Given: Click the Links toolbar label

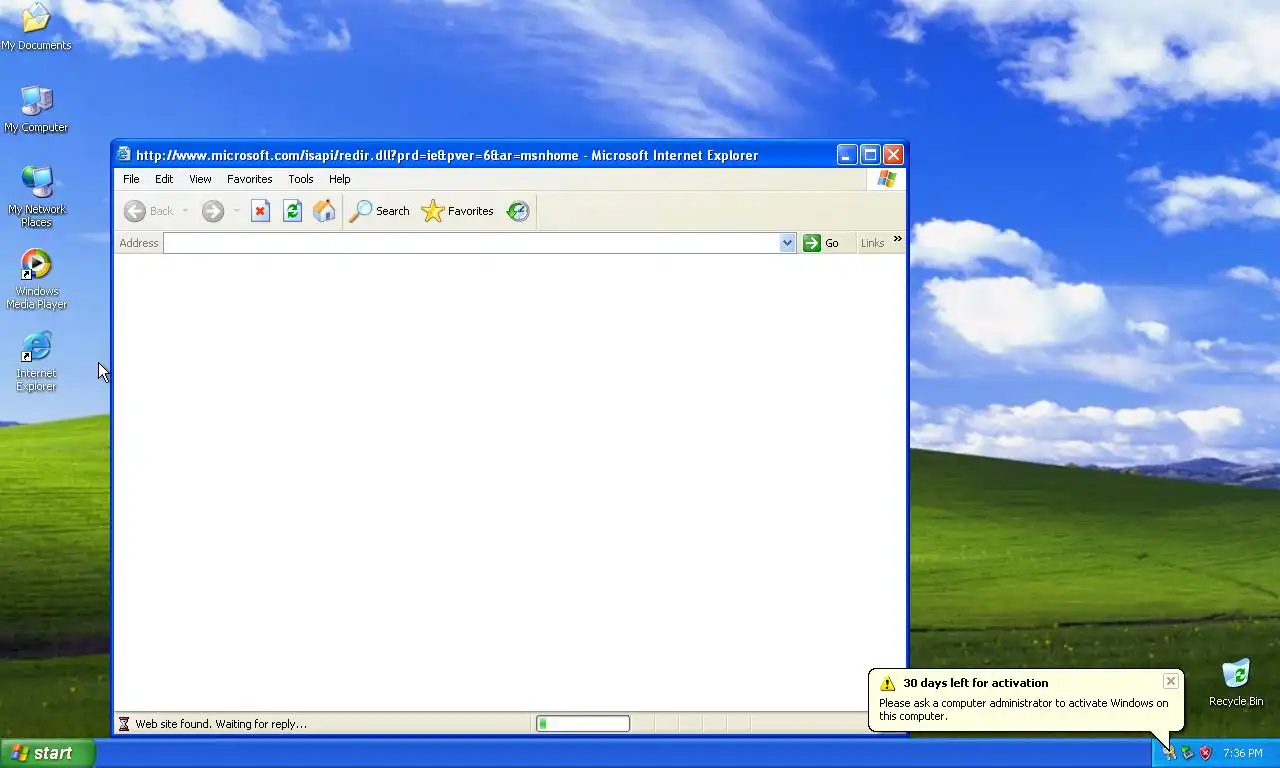Looking at the screenshot, I should point(872,243).
